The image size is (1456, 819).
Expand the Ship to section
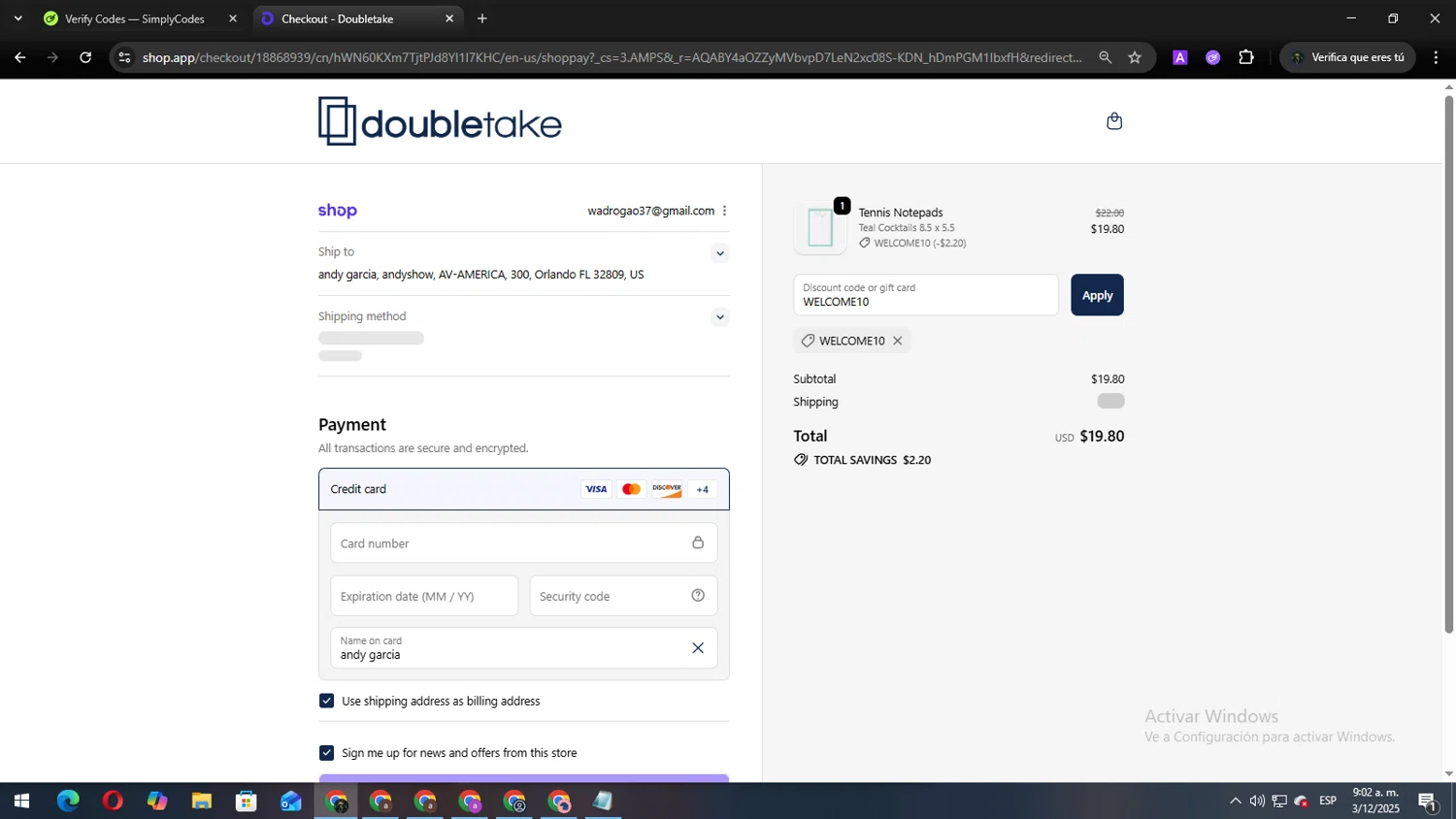click(719, 253)
